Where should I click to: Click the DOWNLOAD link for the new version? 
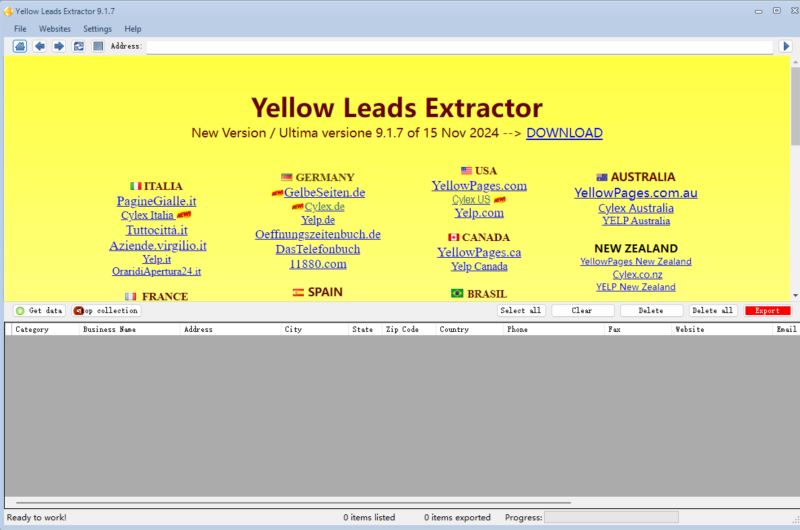click(564, 133)
